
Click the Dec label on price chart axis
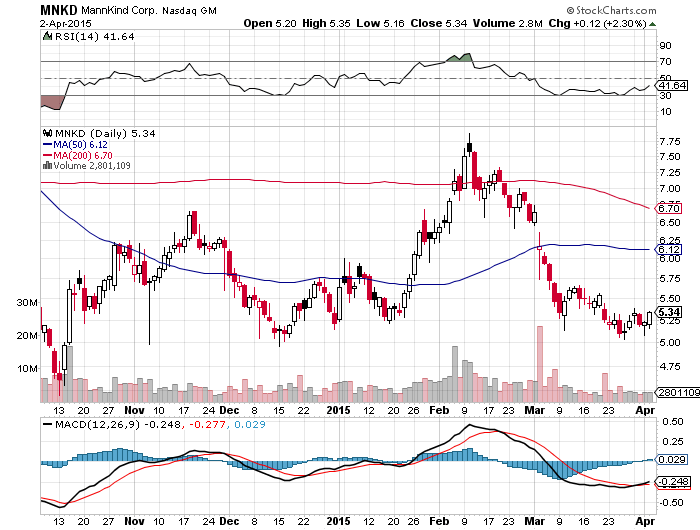coord(229,410)
